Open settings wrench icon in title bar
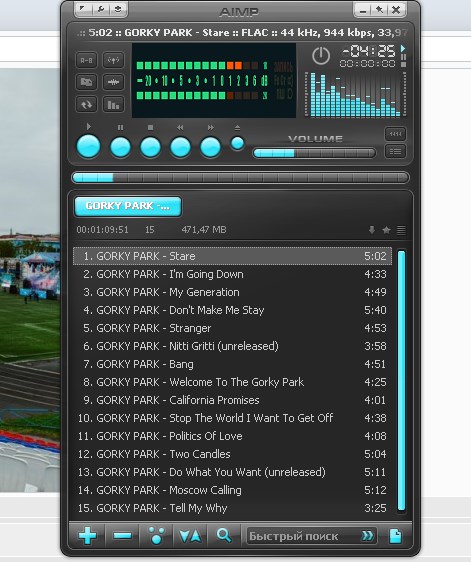Screen dimensions: 471x563 click(x=101, y=9)
